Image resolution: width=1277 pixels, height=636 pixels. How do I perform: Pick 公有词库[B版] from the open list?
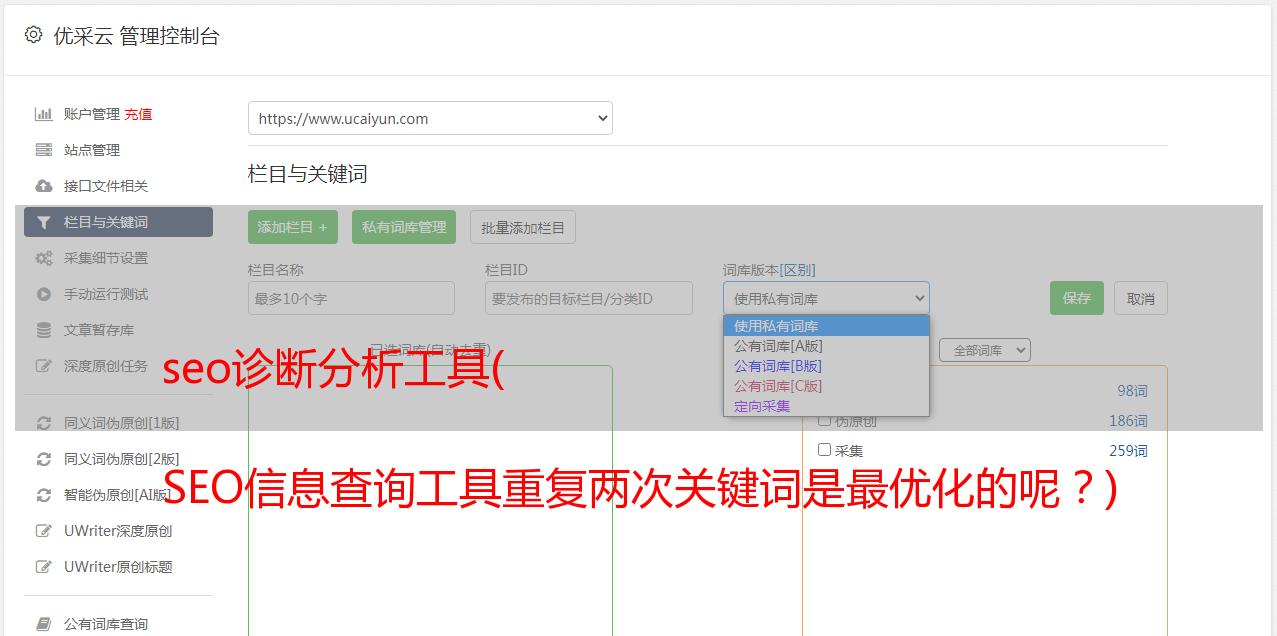click(x=778, y=366)
